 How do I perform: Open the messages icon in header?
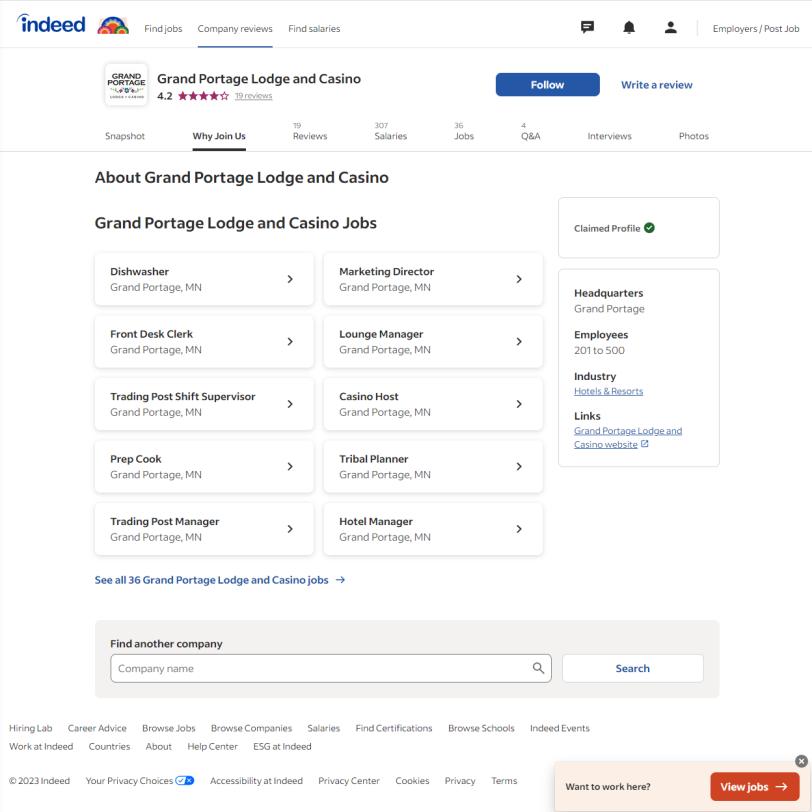click(x=588, y=28)
